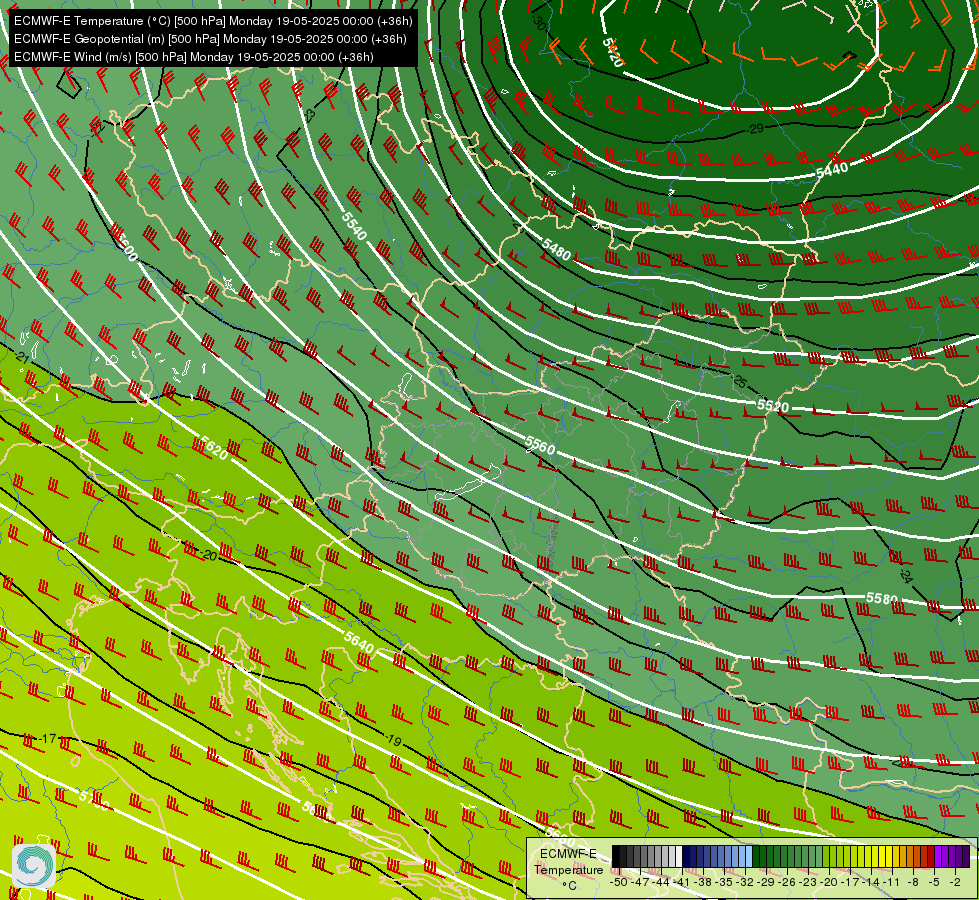Screen dimensions: 979x900
Task: Click the -23 legend tick label
Action: [809, 882]
